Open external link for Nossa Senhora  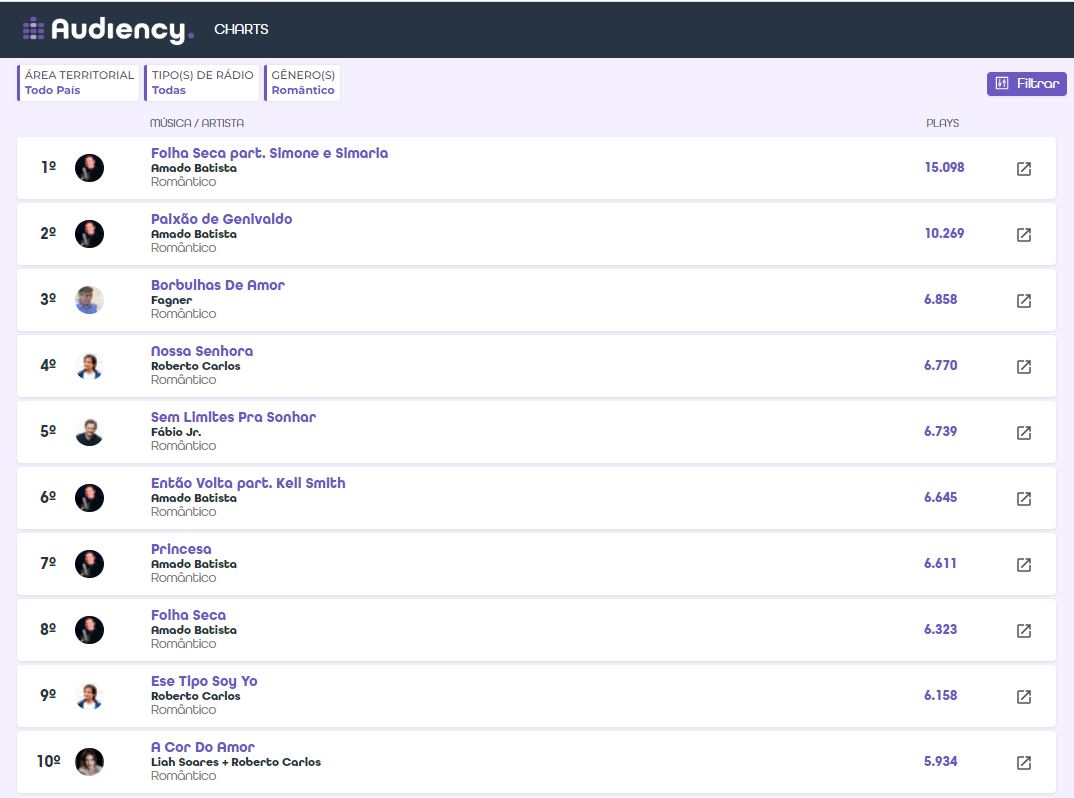coord(1023,366)
